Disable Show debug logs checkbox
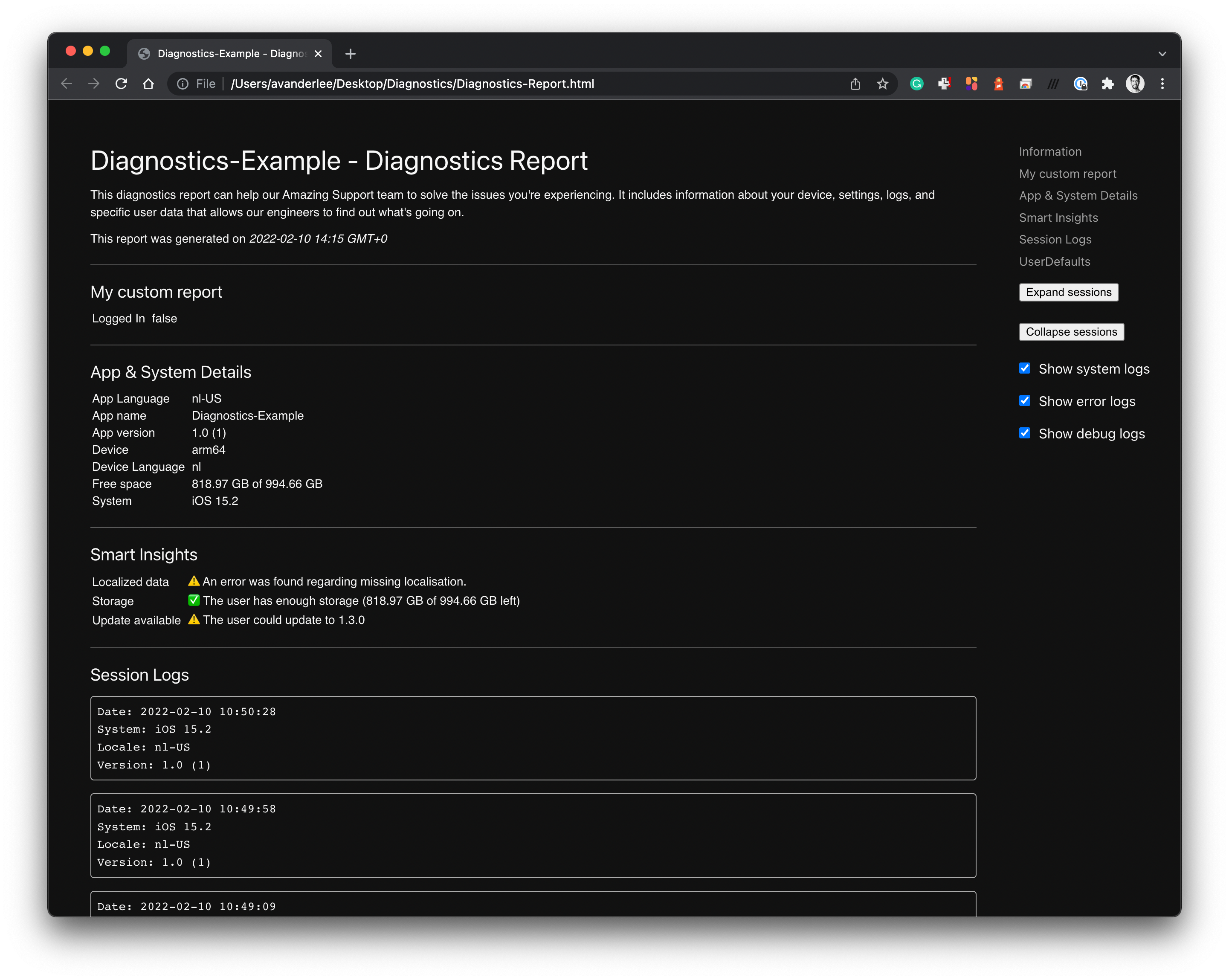1229x980 pixels. coord(1024,433)
